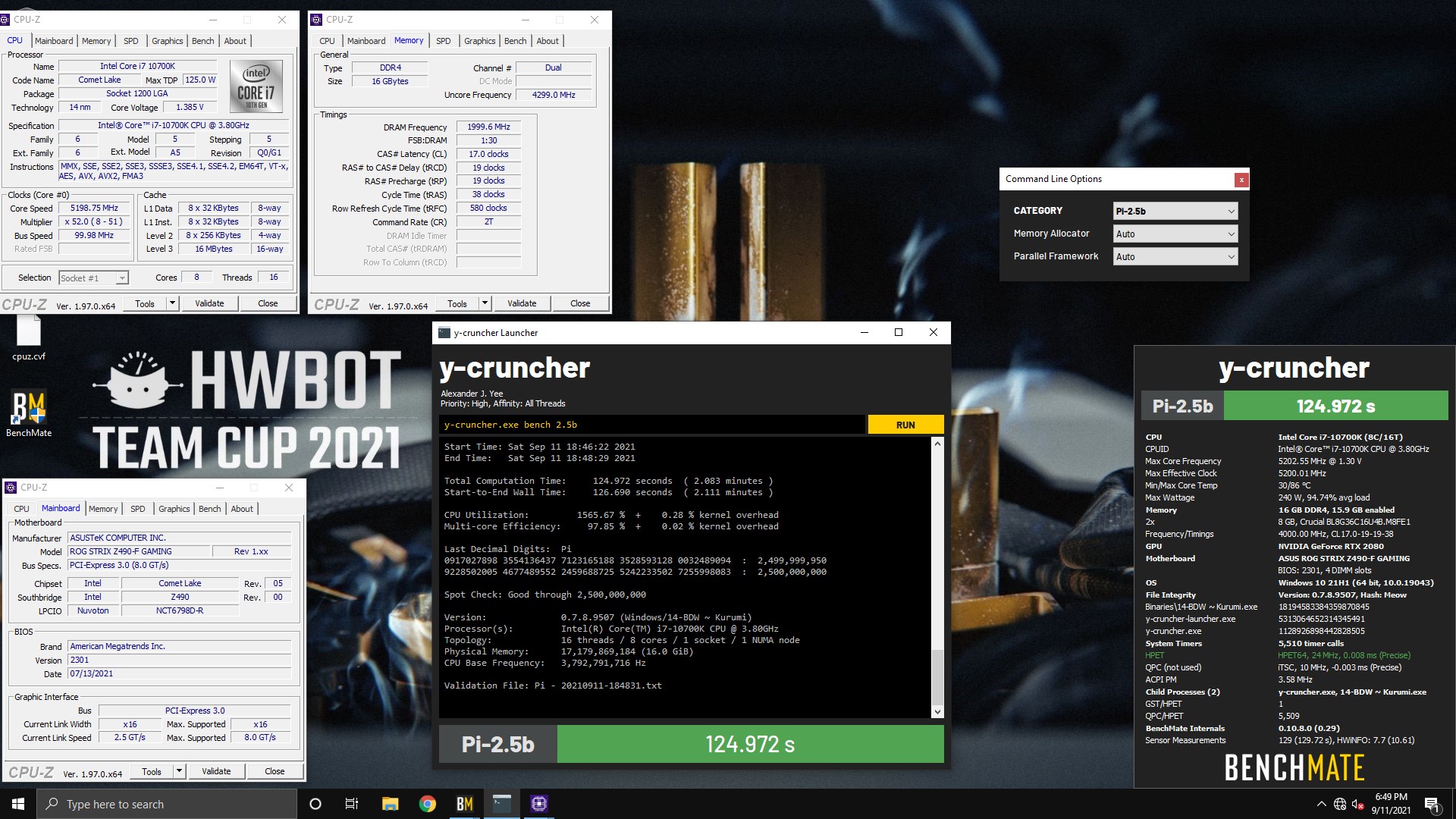Viewport: 1456px width, 819px height.
Task: Click the BenchMate 124.972 s score banner
Action: (x=1335, y=406)
